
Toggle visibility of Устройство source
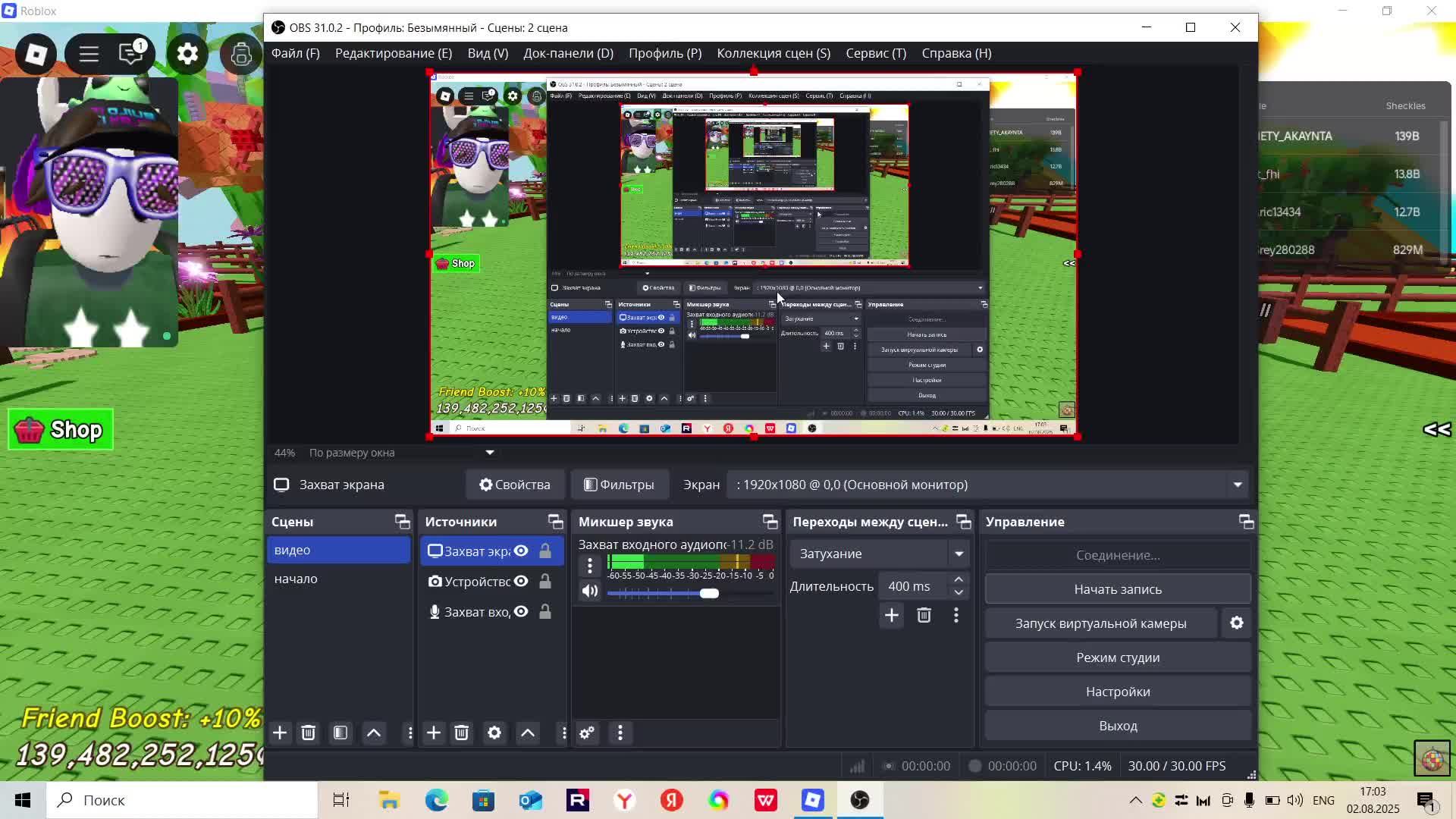(521, 582)
